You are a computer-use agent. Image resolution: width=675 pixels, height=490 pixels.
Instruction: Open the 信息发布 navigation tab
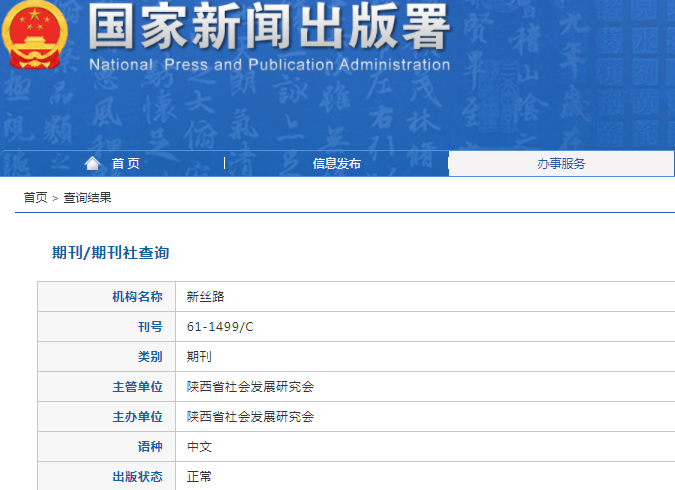click(x=336, y=164)
